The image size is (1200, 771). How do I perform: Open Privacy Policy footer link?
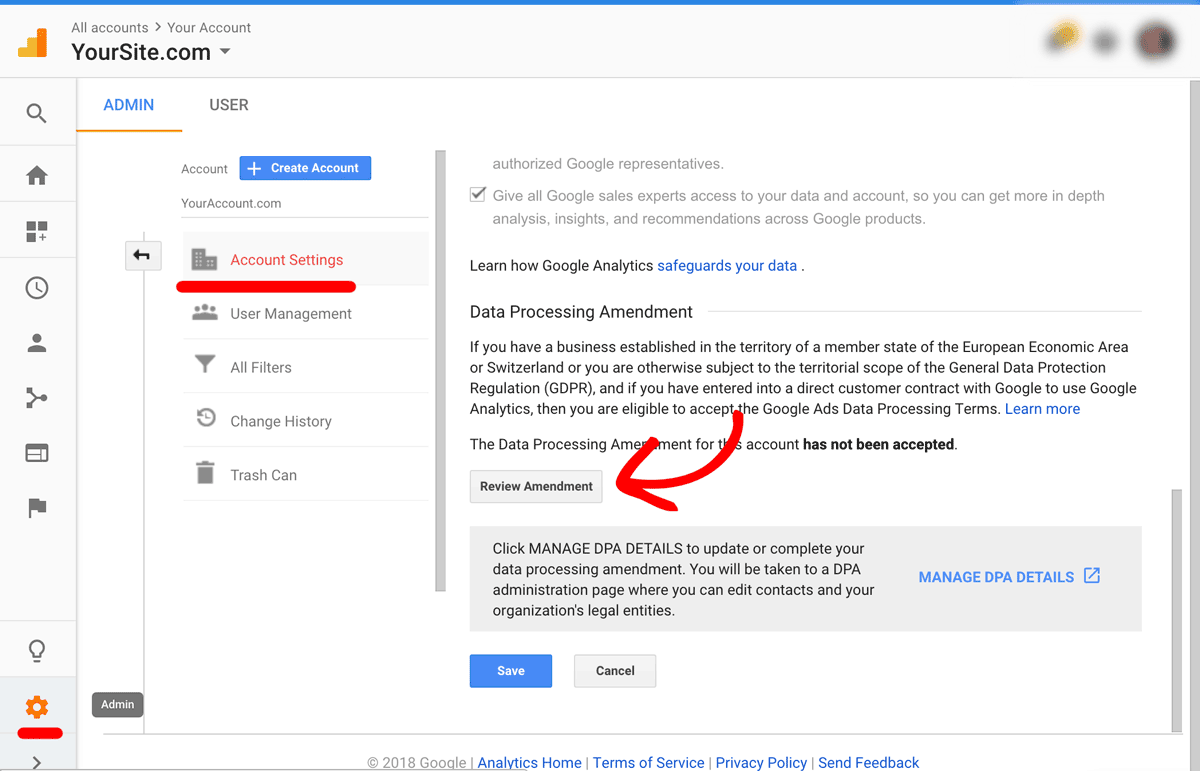point(761,763)
